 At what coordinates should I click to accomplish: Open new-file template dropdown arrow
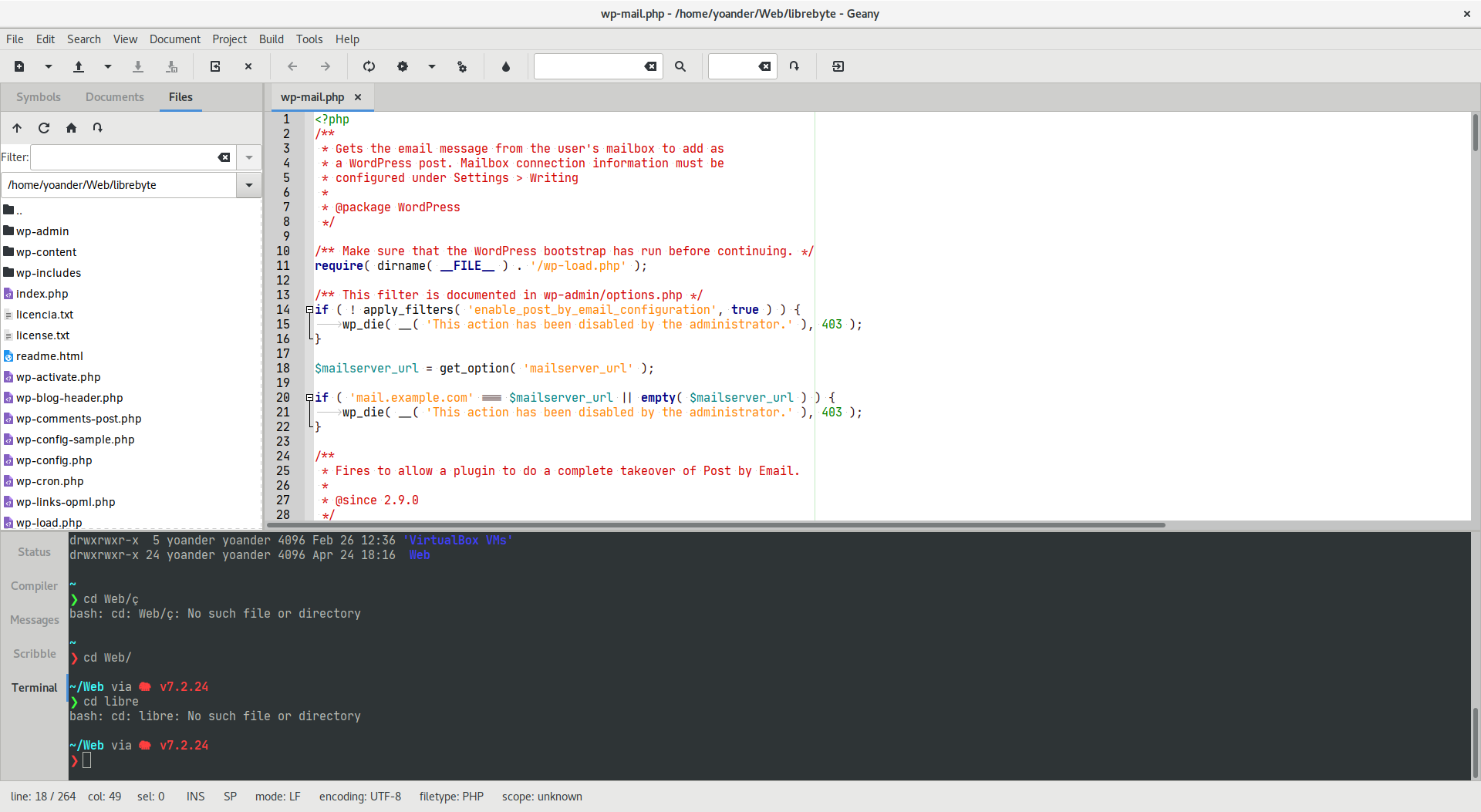coord(49,67)
